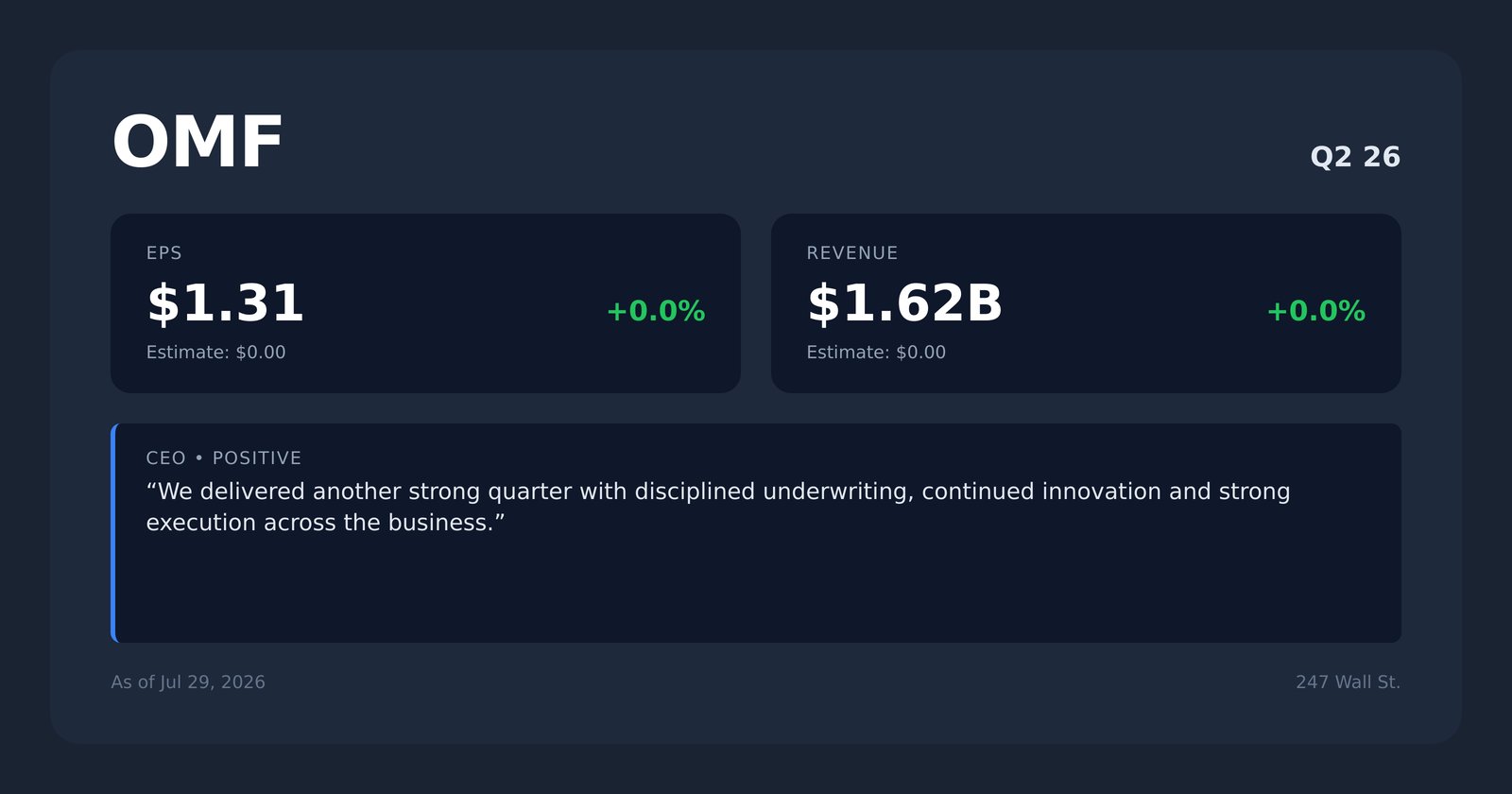The width and height of the screenshot is (1512, 794).
Task: Click the CEO • POSITIVE sentiment label
Action: tap(224, 458)
